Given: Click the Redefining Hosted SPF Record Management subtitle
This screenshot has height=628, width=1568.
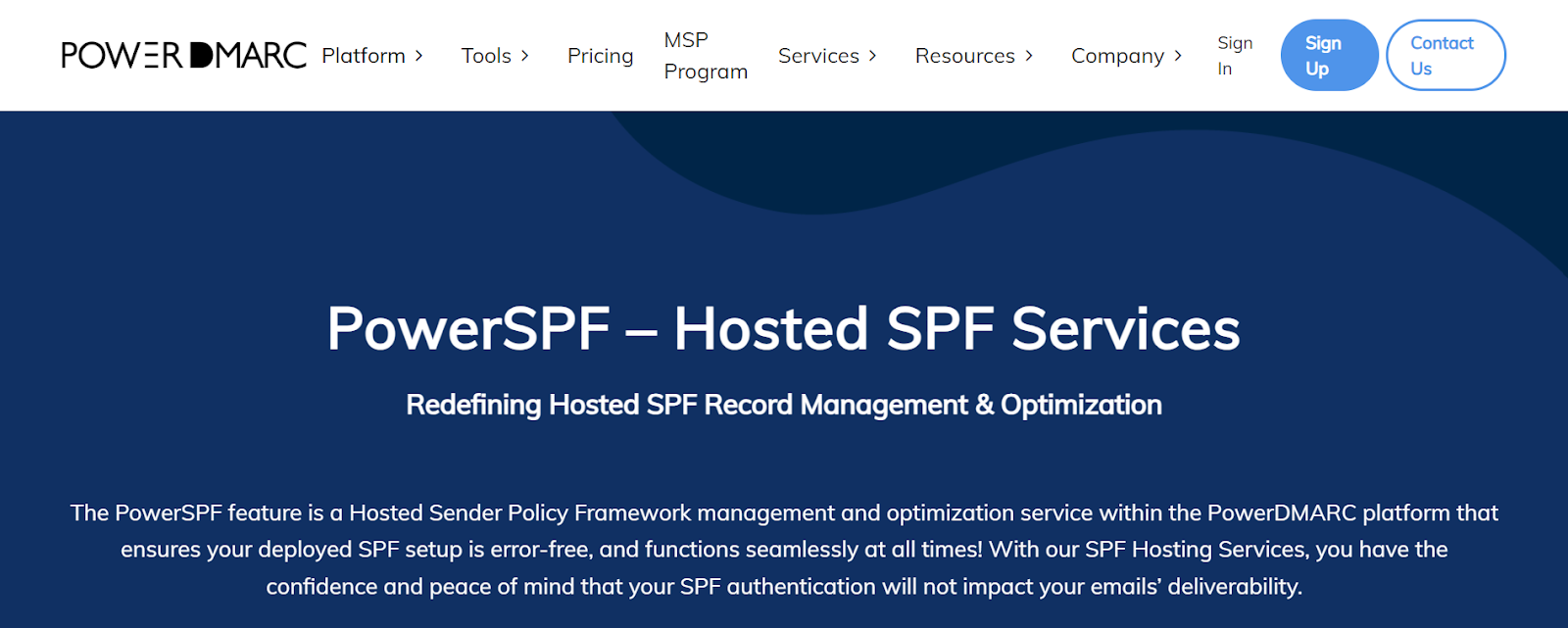Looking at the screenshot, I should 784,405.
